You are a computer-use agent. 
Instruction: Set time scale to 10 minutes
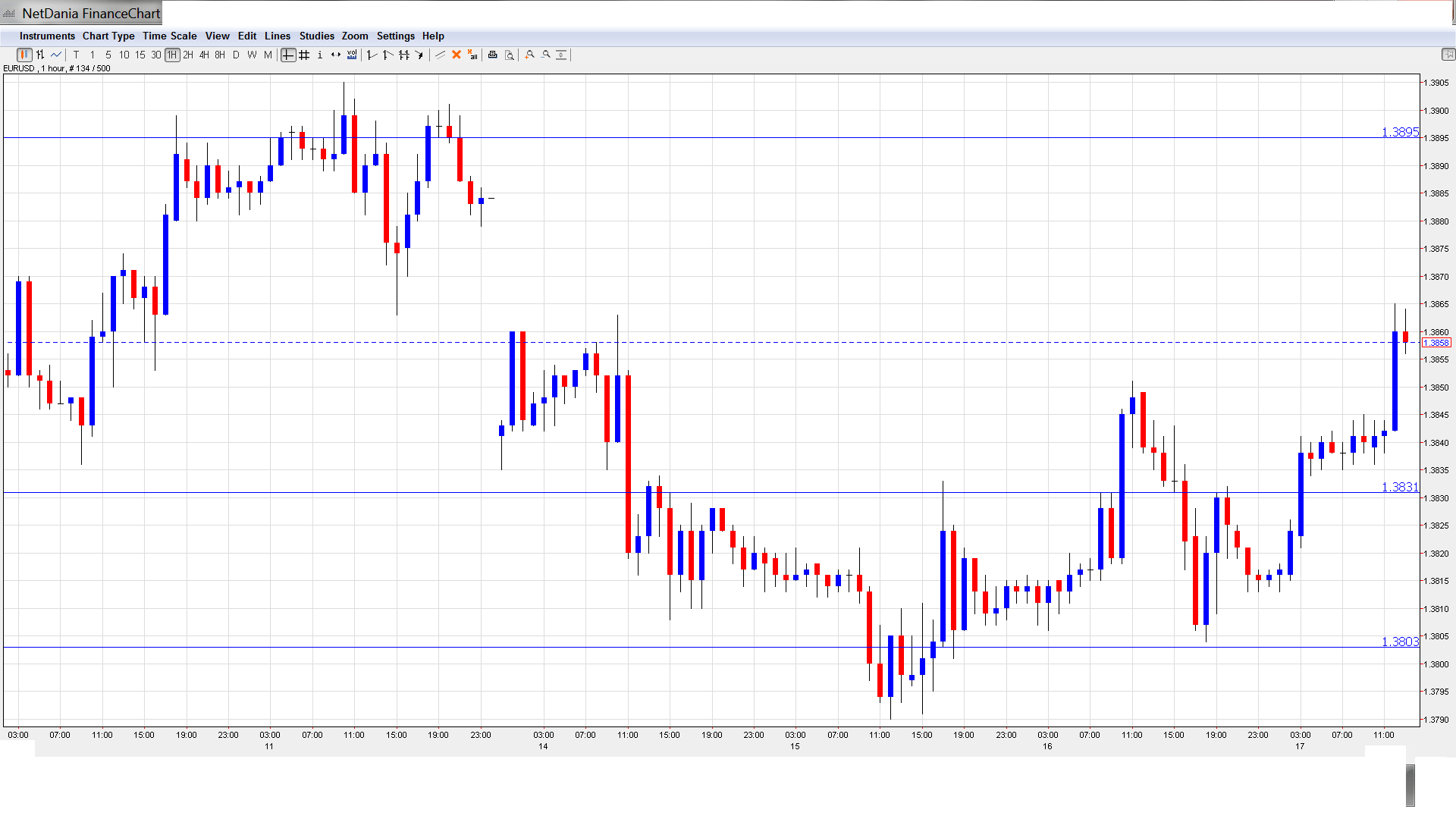[x=124, y=55]
